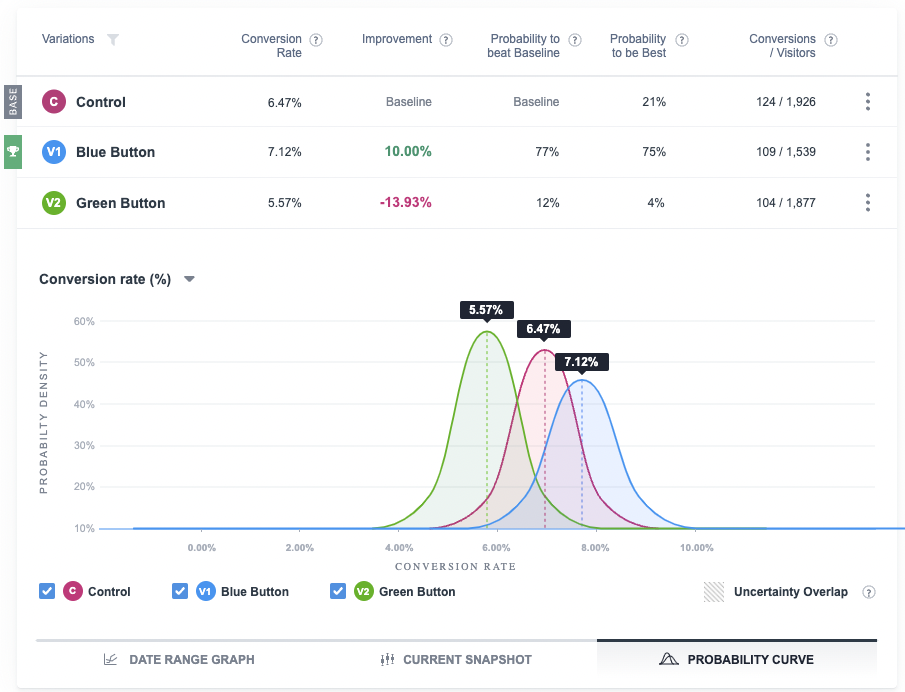Disable the Blue Button curve checkbox
This screenshot has width=905, height=692.
click(x=179, y=591)
